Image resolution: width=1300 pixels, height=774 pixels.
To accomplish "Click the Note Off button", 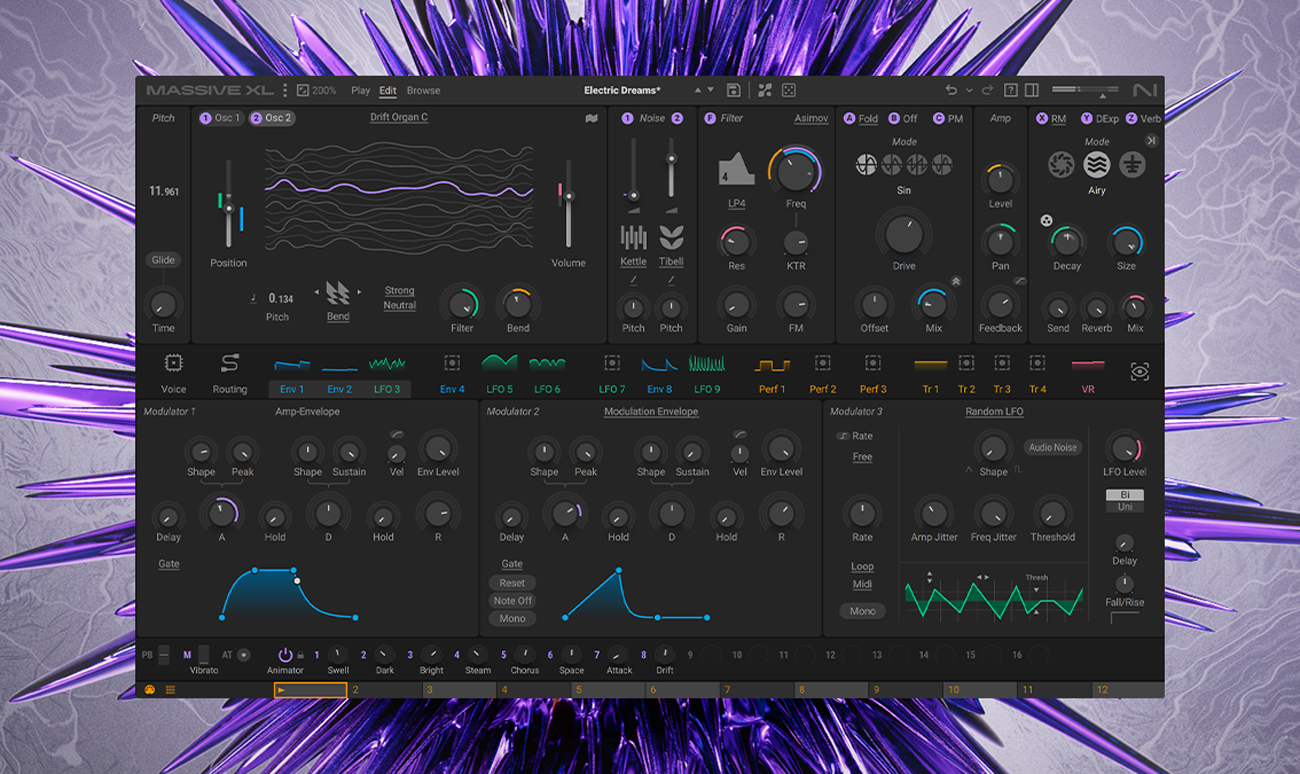I will click(512, 601).
